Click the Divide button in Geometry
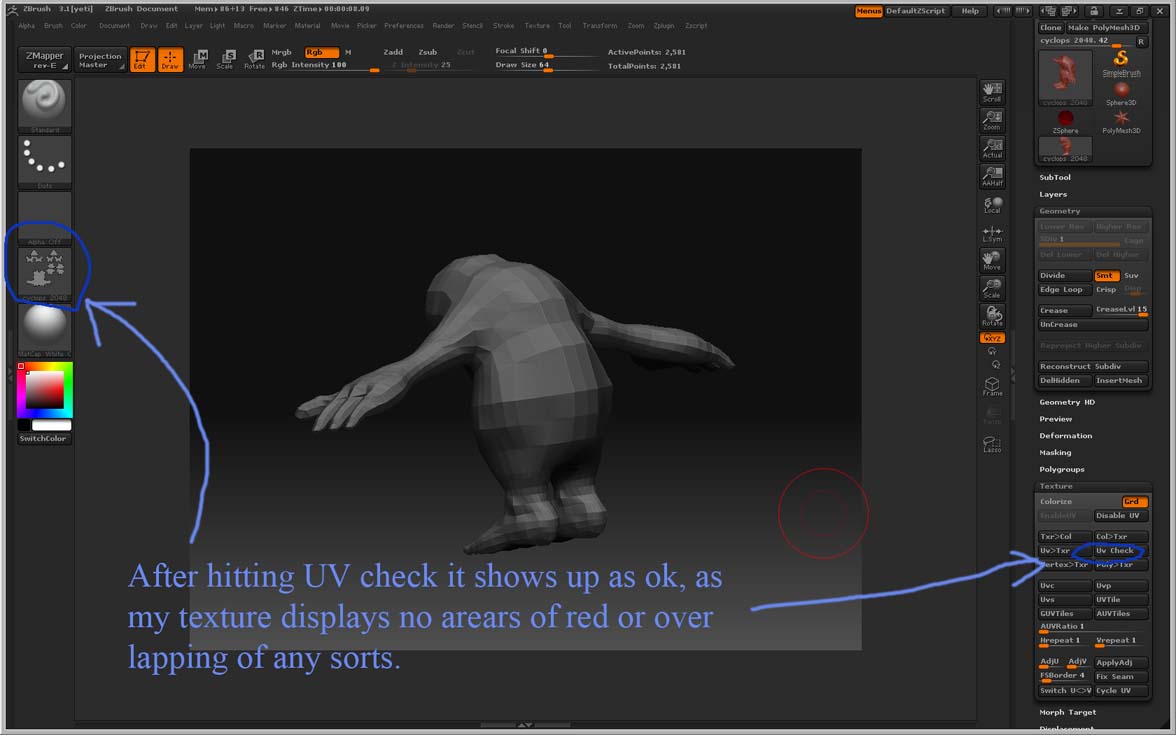1176x735 pixels. click(x=1063, y=275)
